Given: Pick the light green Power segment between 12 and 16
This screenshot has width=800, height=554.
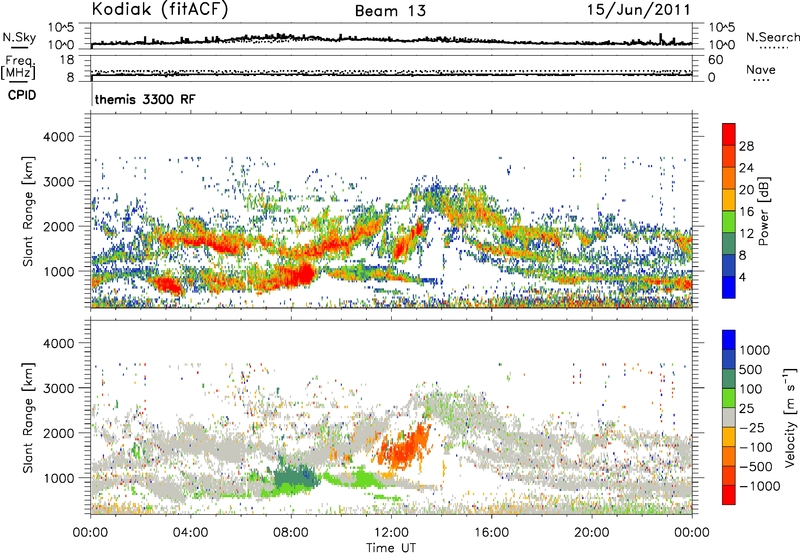Looking at the screenshot, I should 729,222.
